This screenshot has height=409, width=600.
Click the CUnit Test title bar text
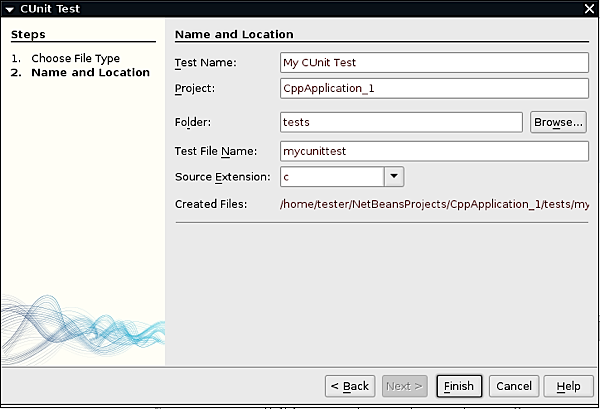pyautogui.click(x=50, y=9)
